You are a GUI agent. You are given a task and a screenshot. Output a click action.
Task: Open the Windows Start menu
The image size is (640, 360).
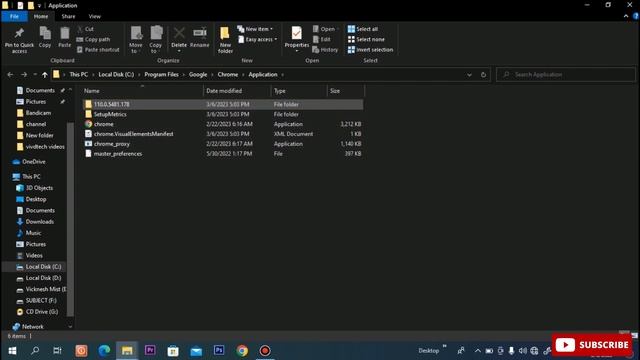(x=12, y=351)
